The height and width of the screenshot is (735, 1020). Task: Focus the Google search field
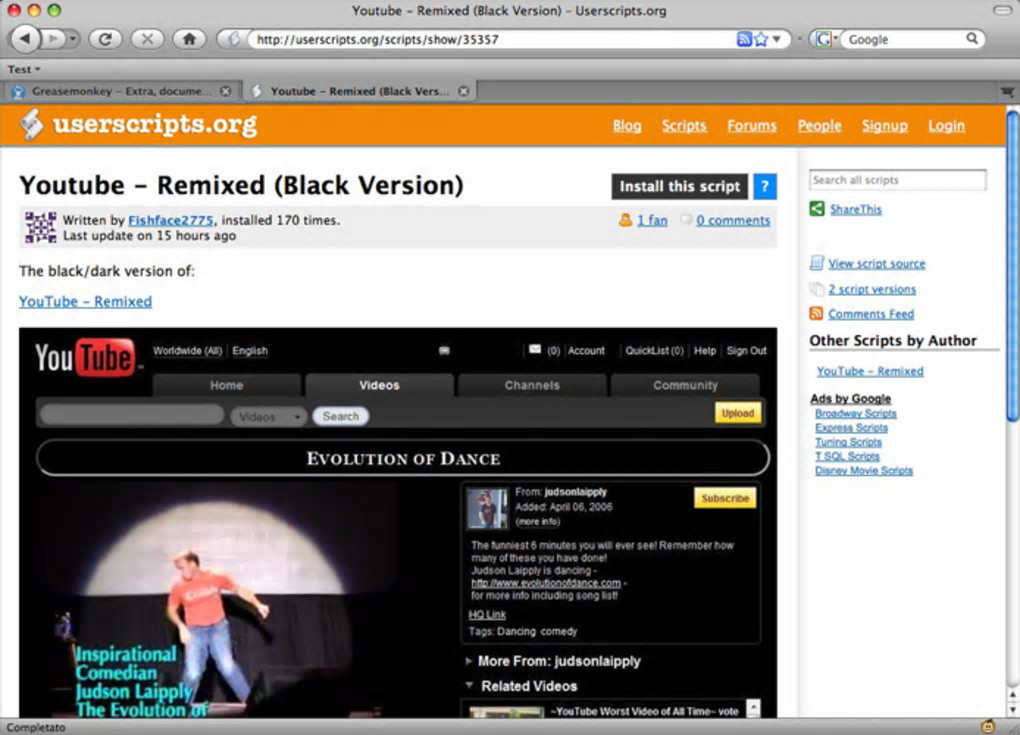coord(904,39)
